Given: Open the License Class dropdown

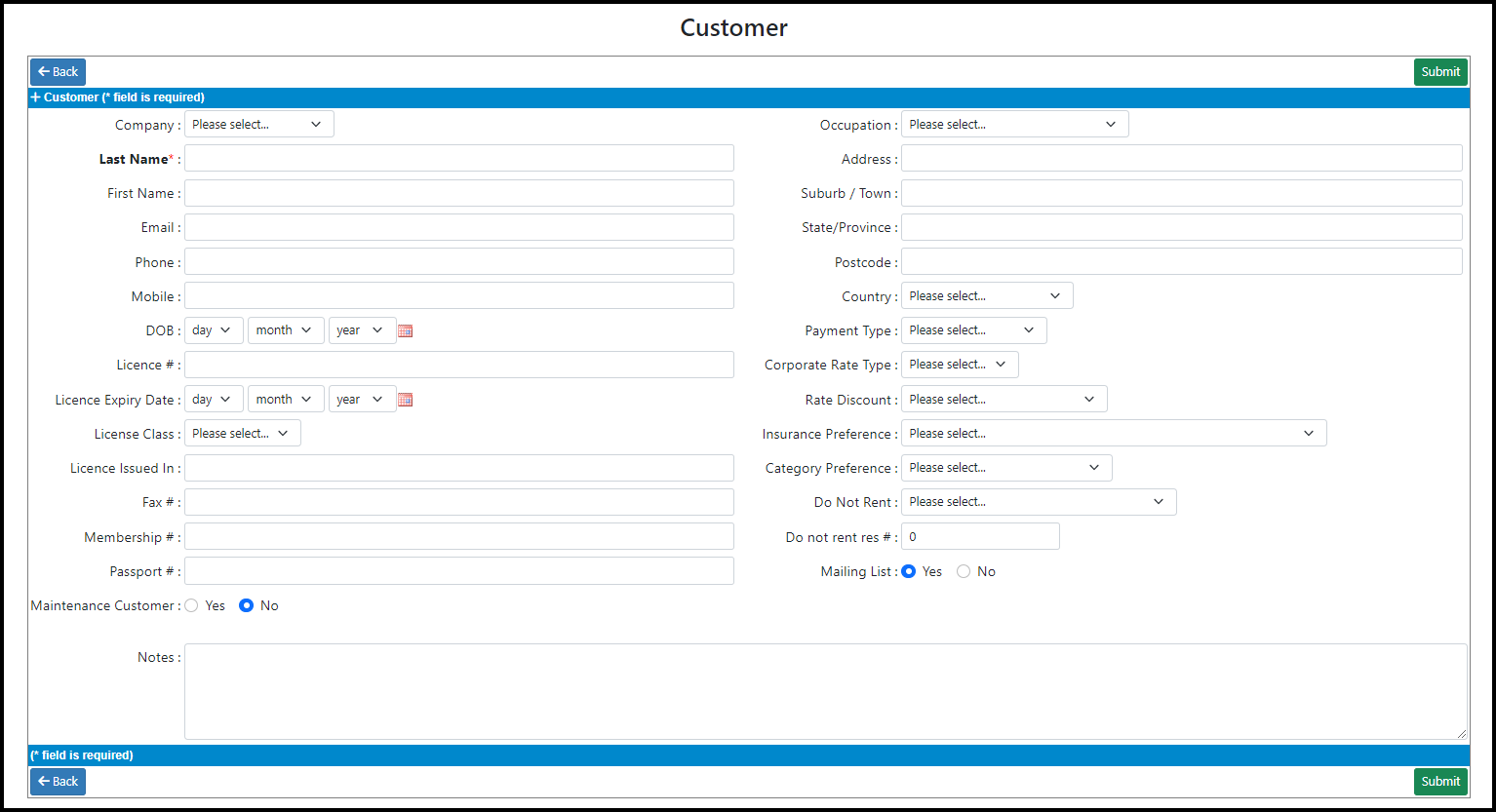Looking at the screenshot, I should (x=243, y=433).
